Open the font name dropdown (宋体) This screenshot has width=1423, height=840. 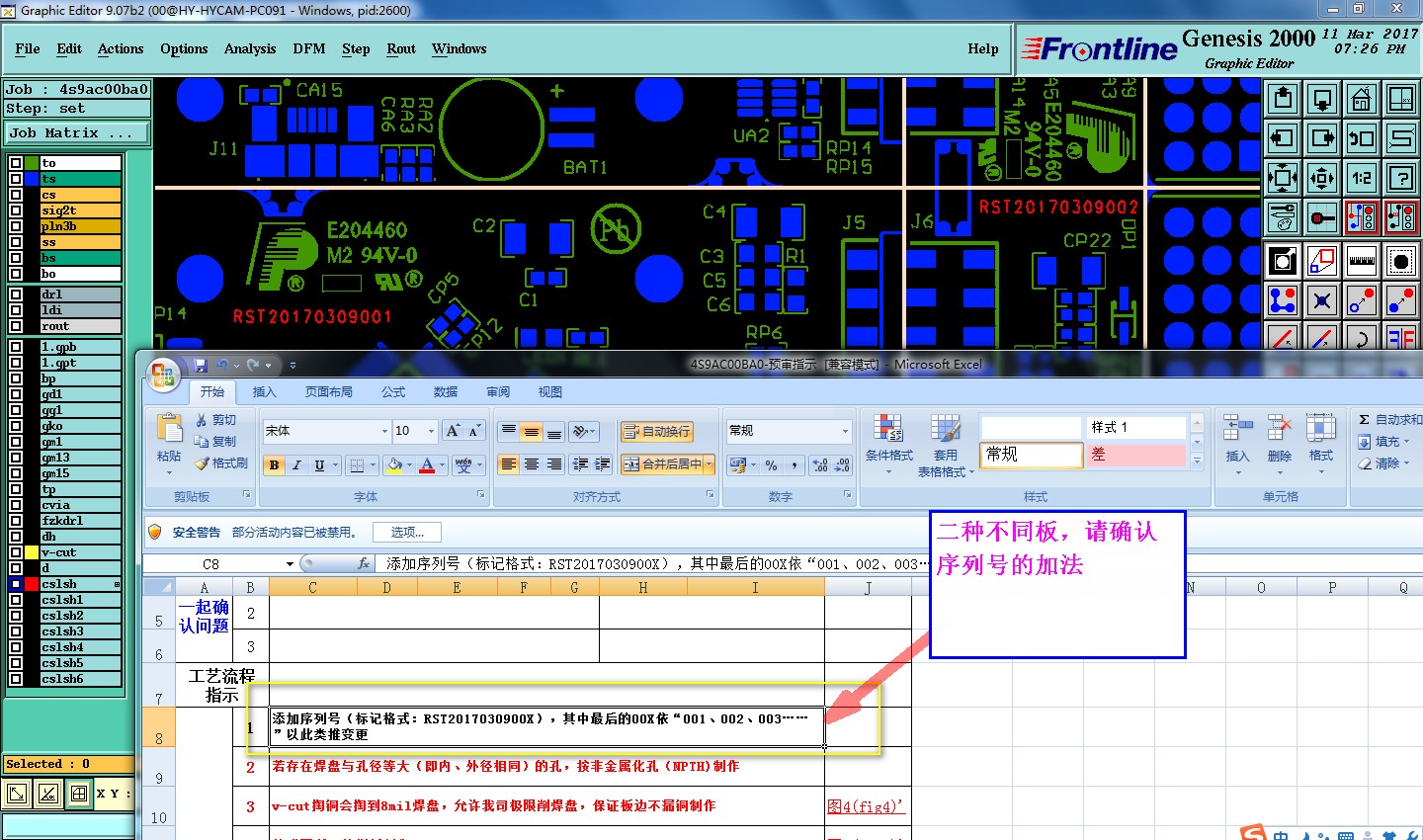385,431
